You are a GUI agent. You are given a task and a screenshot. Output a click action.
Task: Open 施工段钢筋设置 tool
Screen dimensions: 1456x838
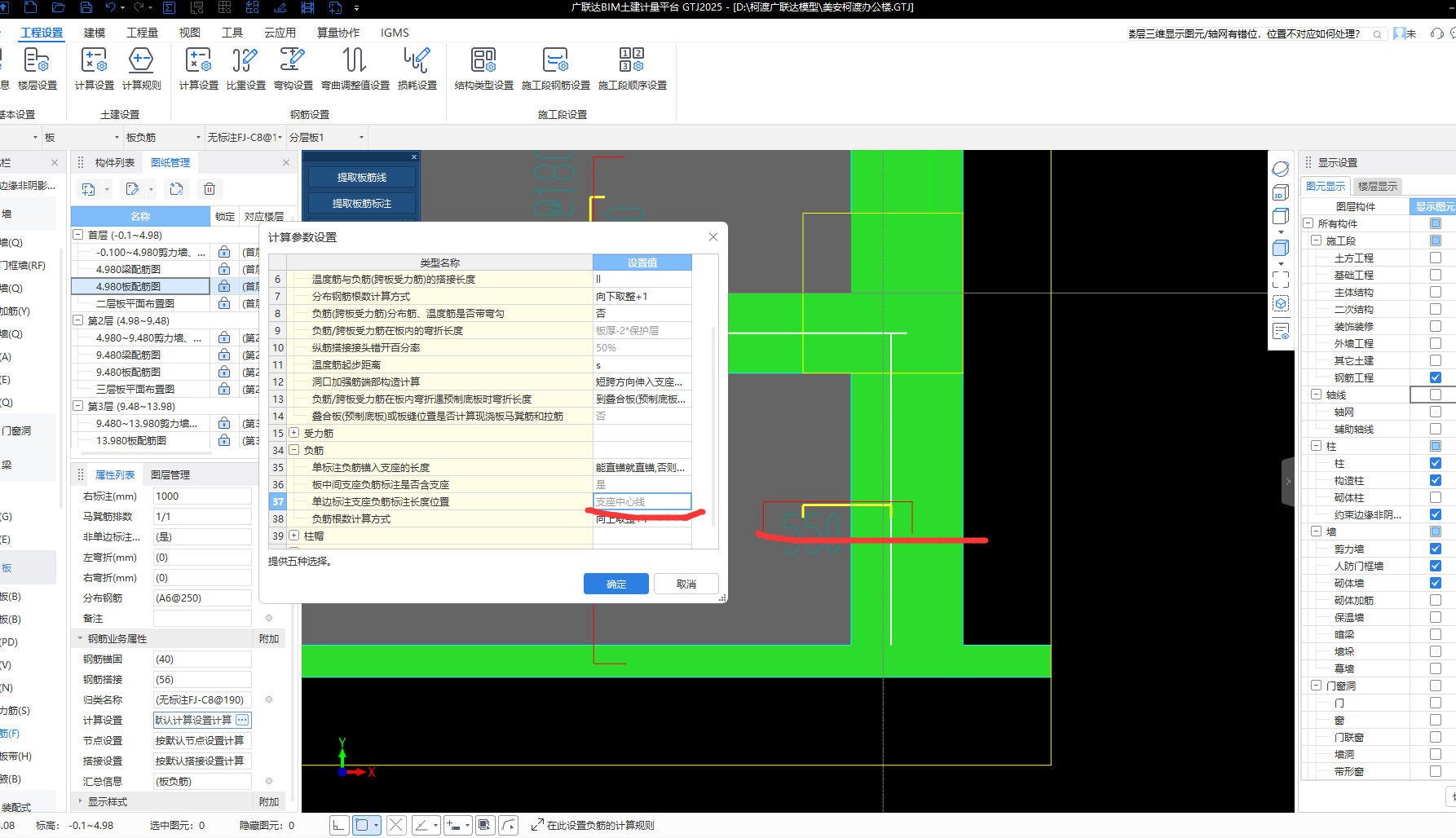(x=556, y=68)
